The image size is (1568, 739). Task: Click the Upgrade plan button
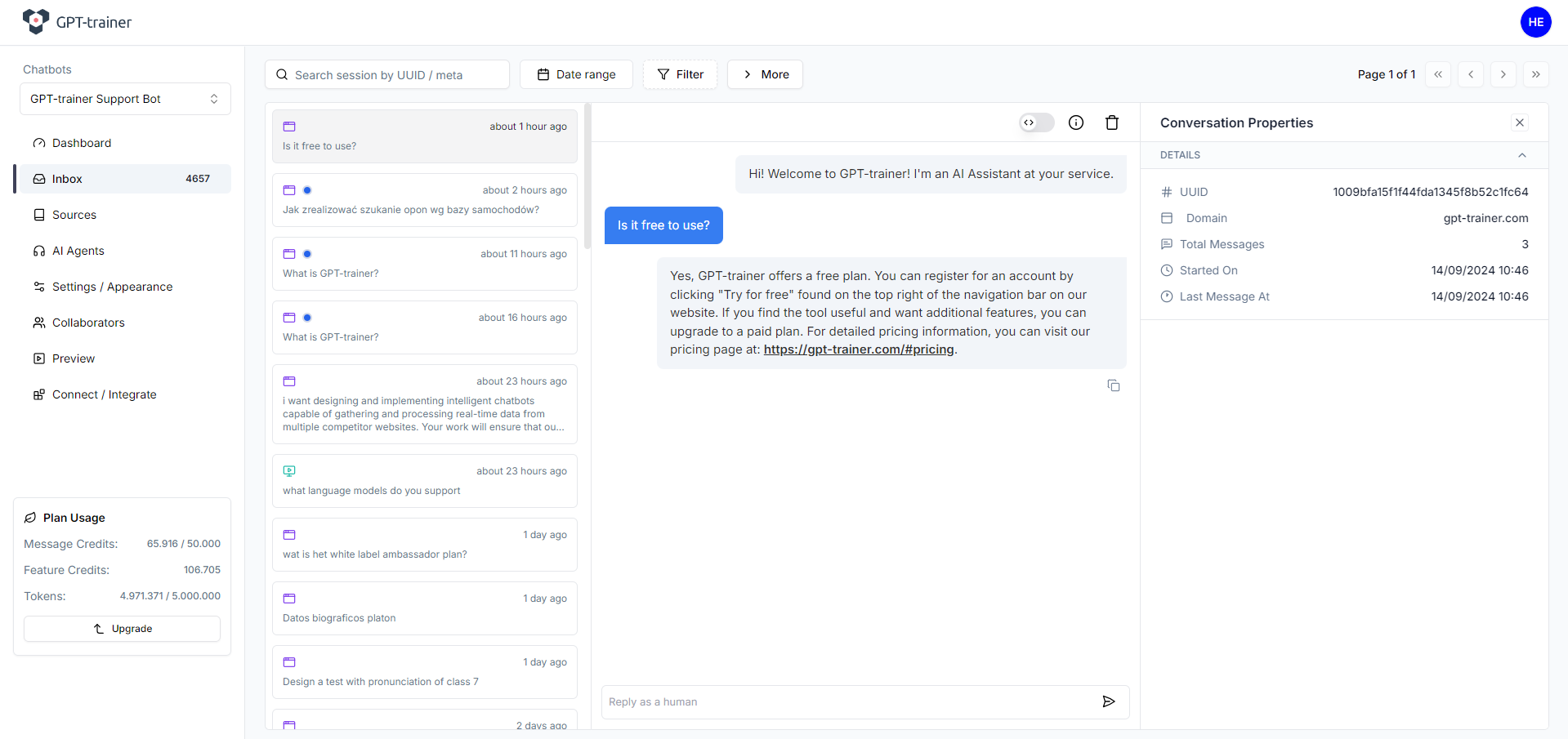coord(122,629)
